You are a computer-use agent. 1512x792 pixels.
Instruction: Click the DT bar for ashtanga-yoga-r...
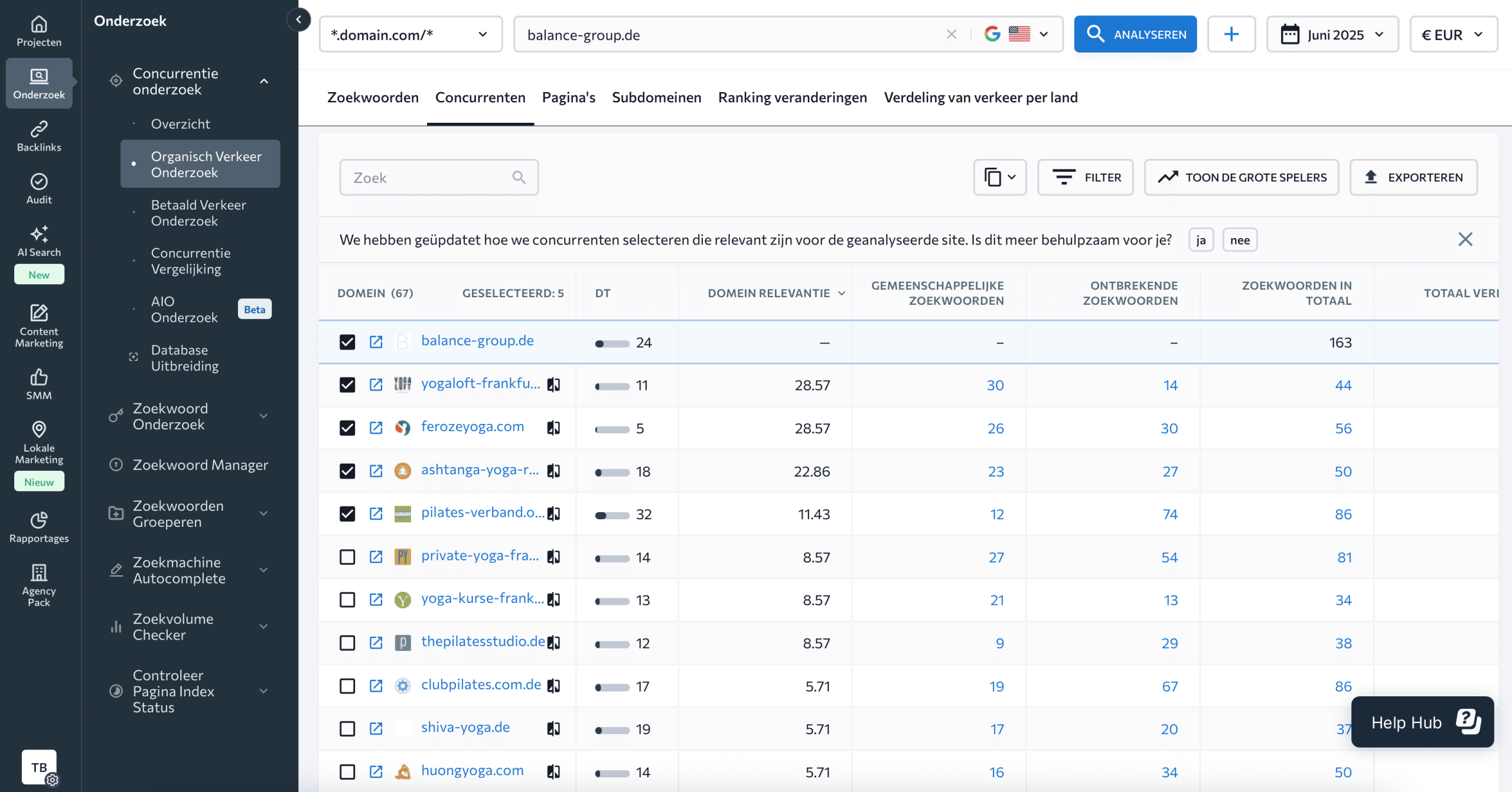[x=612, y=472]
